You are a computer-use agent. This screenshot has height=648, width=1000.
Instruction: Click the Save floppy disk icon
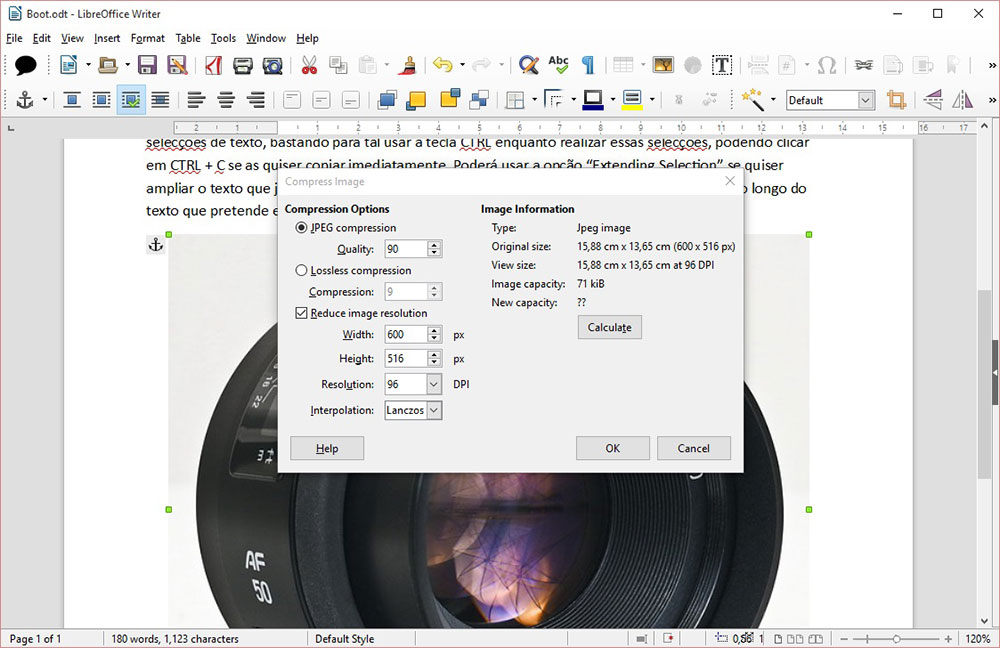coord(147,65)
